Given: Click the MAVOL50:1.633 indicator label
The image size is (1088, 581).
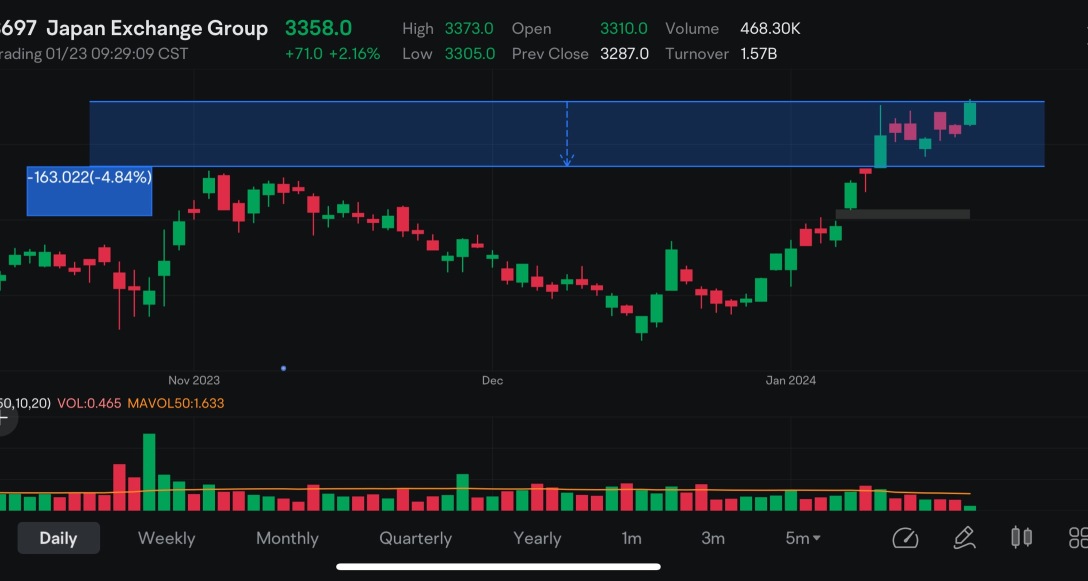Looking at the screenshot, I should point(176,403).
